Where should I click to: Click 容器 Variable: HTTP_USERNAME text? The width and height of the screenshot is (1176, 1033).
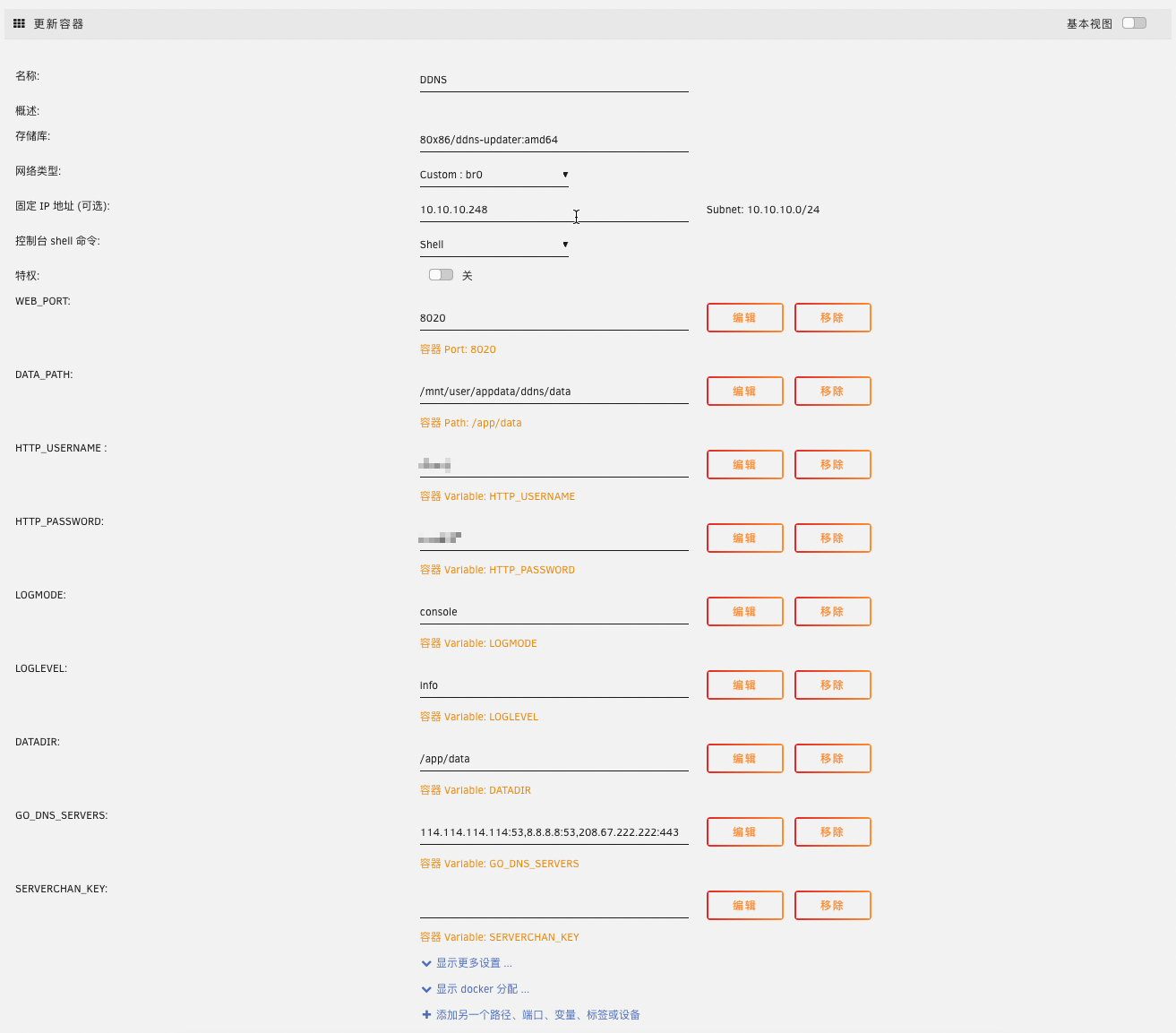click(x=498, y=496)
